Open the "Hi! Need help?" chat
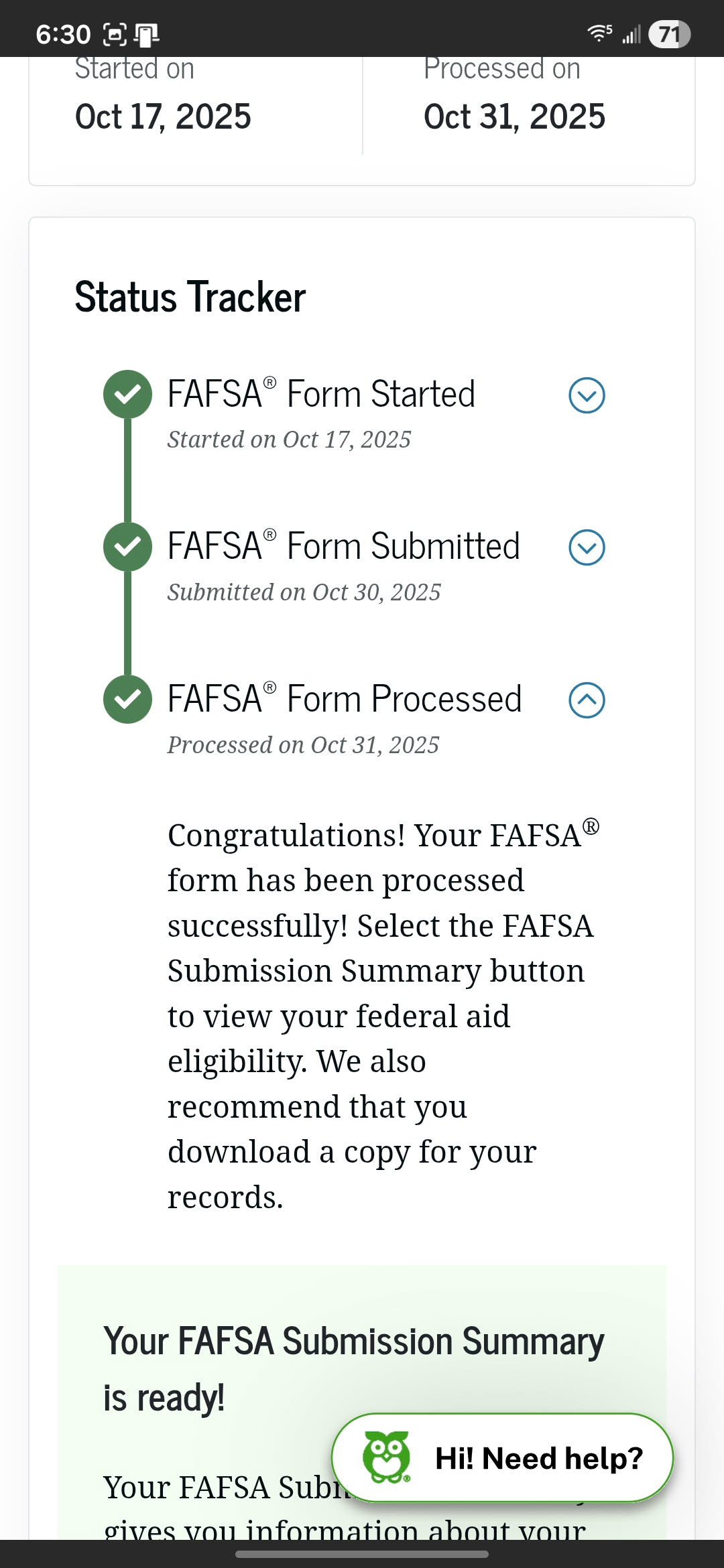 click(x=538, y=1459)
